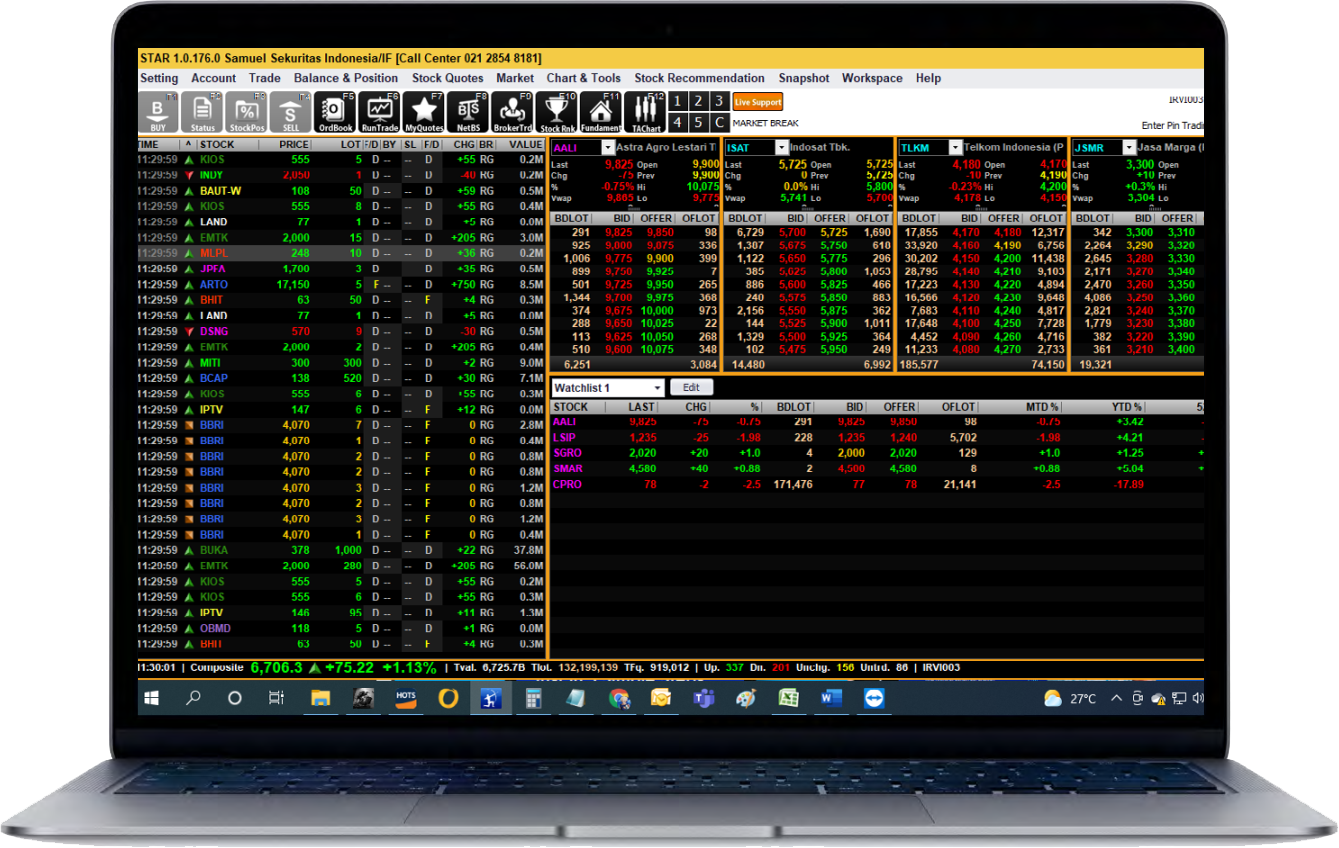
Task: Expand the TLKM stock code dropdown
Action: [x=956, y=148]
